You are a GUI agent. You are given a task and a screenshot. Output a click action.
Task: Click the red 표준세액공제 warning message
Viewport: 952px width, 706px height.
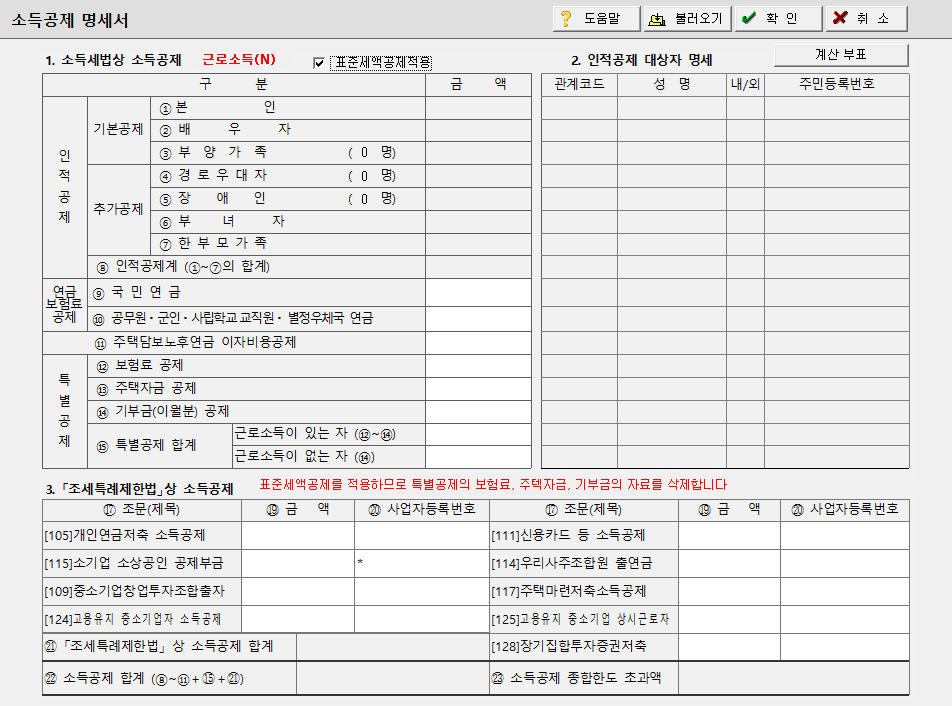(493, 484)
